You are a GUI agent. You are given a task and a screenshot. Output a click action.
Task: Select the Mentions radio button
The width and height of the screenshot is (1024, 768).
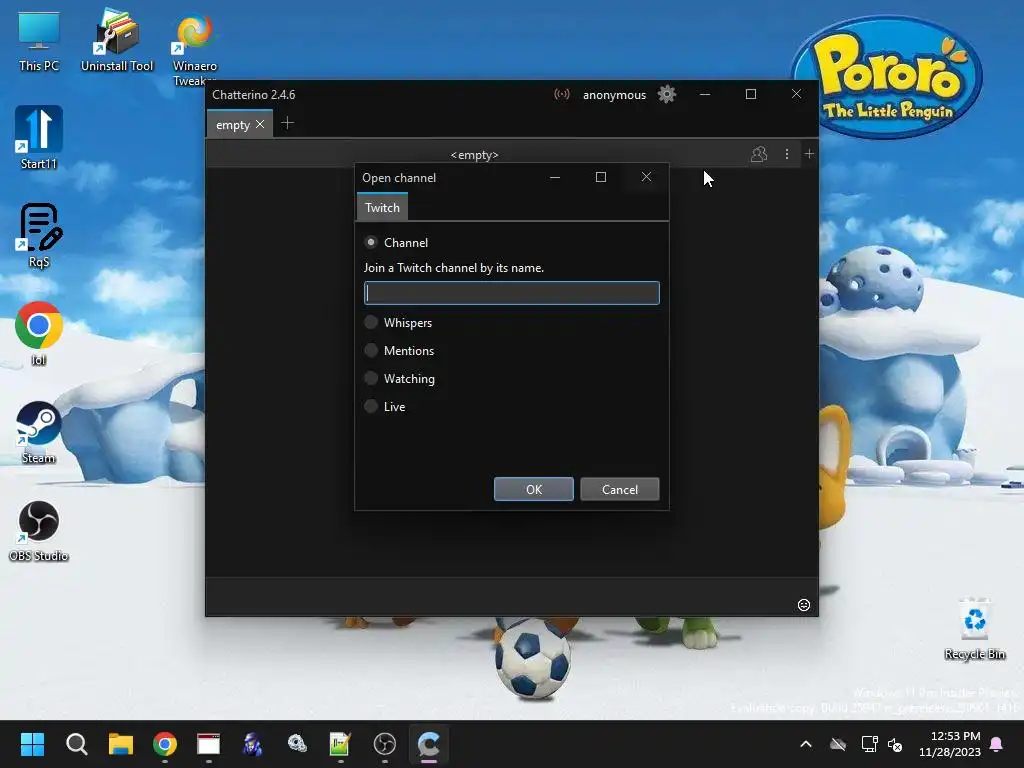pyautogui.click(x=371, y=350)
